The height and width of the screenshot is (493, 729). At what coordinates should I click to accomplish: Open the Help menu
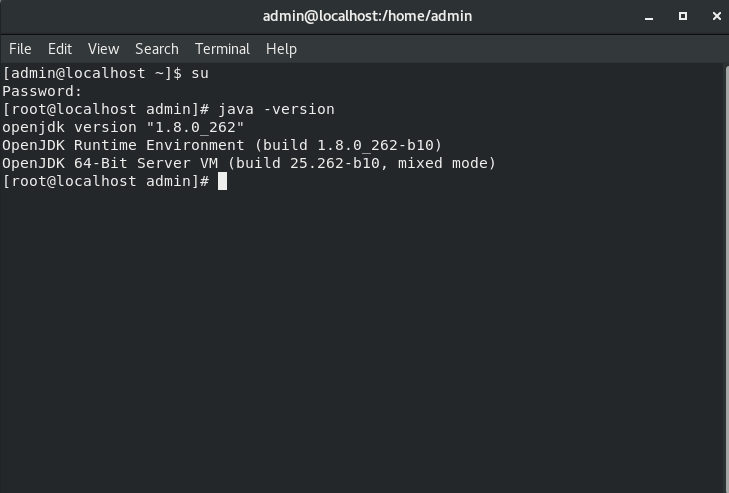[x=281, y=48]
